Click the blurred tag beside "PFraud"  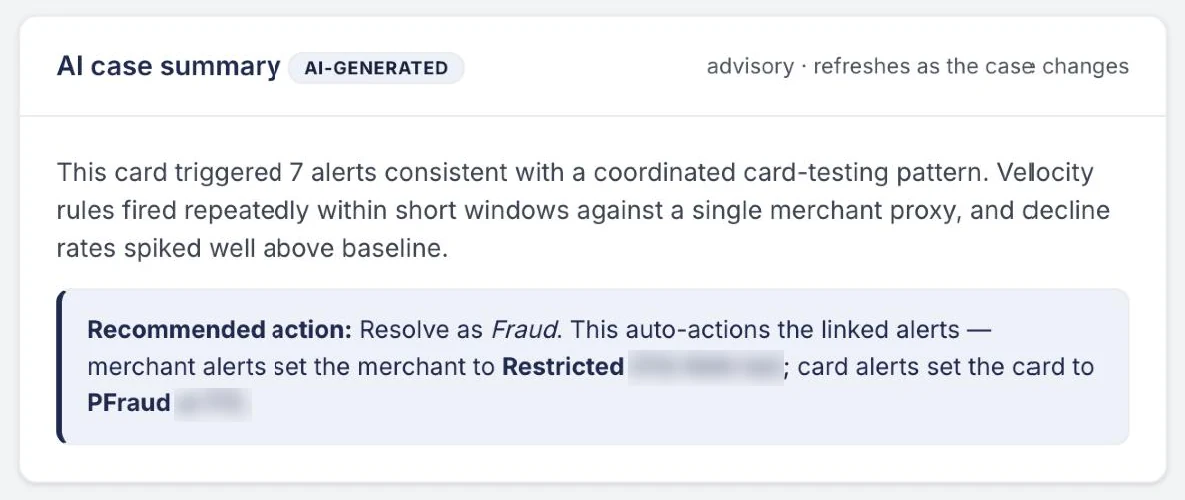213,403
